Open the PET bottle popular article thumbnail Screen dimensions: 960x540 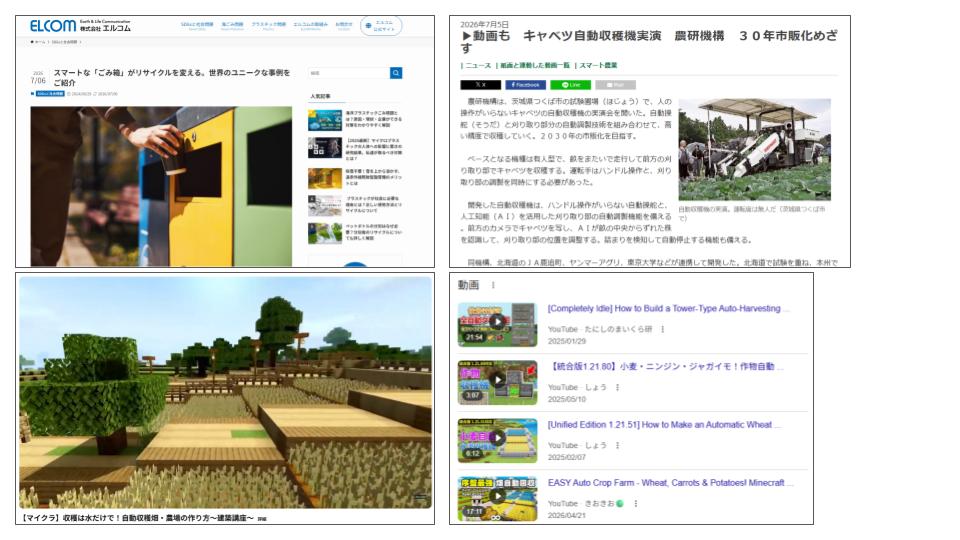click(x=324, y=233)
